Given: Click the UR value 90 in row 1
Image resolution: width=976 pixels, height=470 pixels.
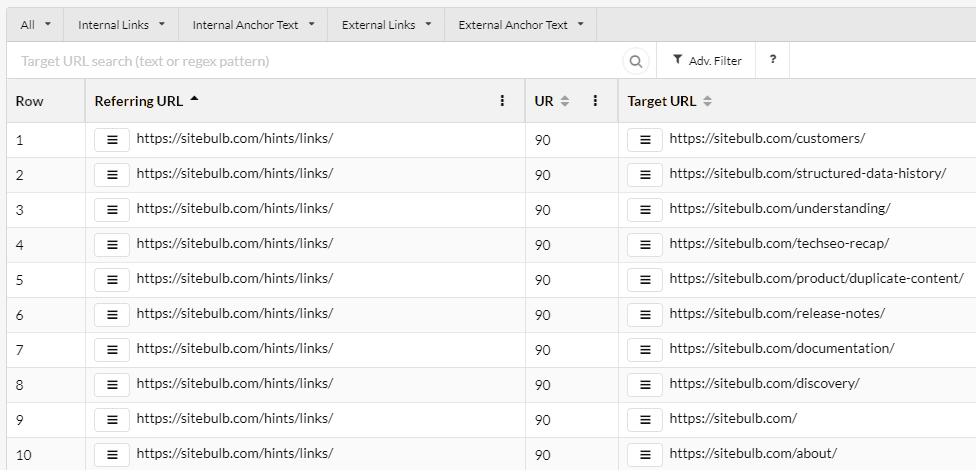Looking at the screenshot, I should click(x=542, y=140).
